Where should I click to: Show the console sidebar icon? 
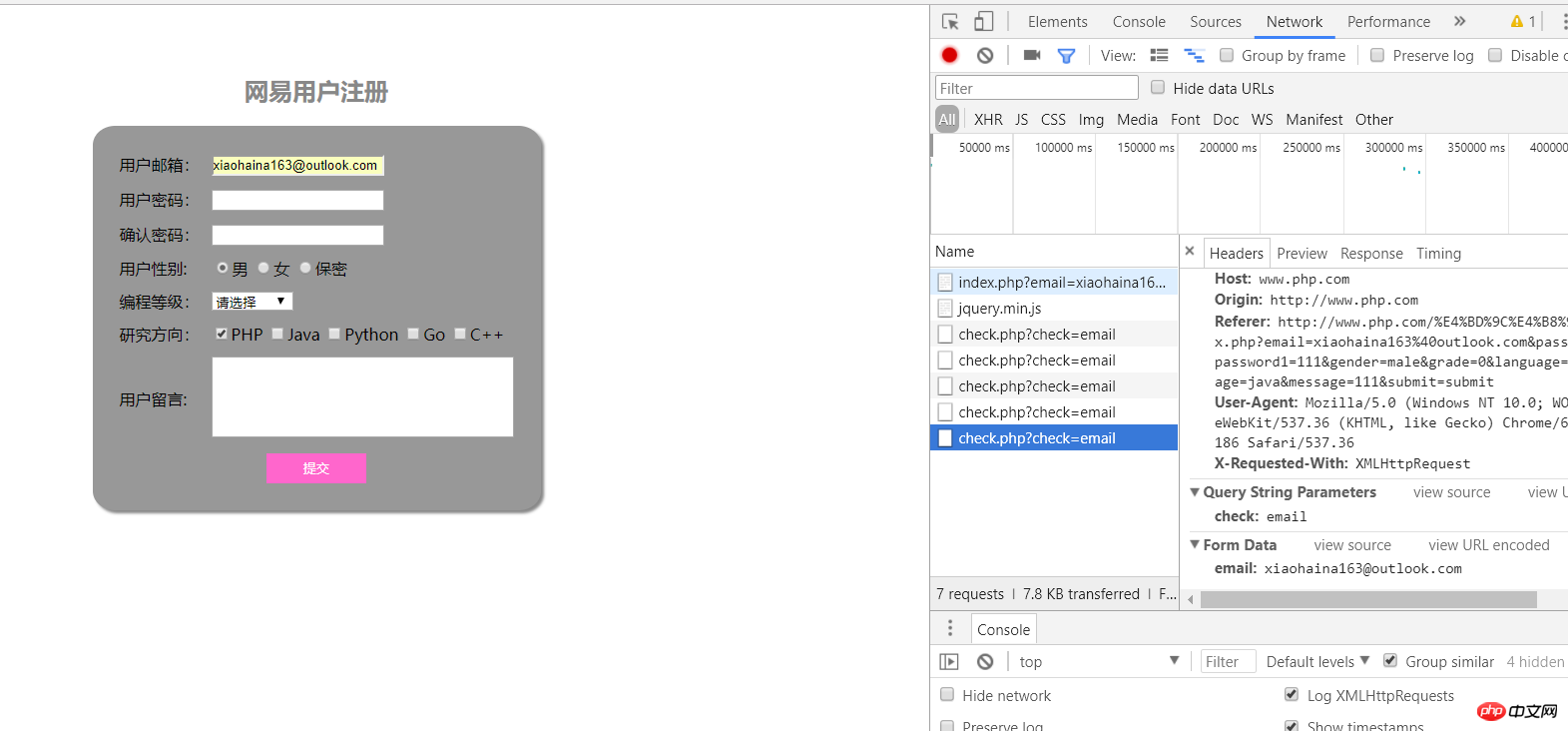click(949, 661)
